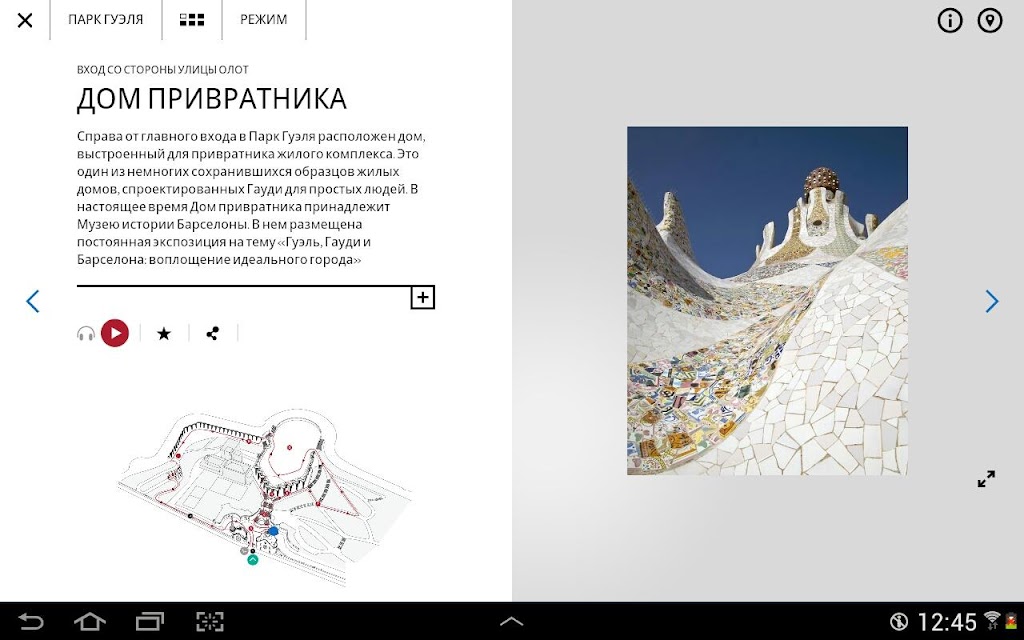
Task: Open the РЕЖИМ menu
Action: coord(264,20)
